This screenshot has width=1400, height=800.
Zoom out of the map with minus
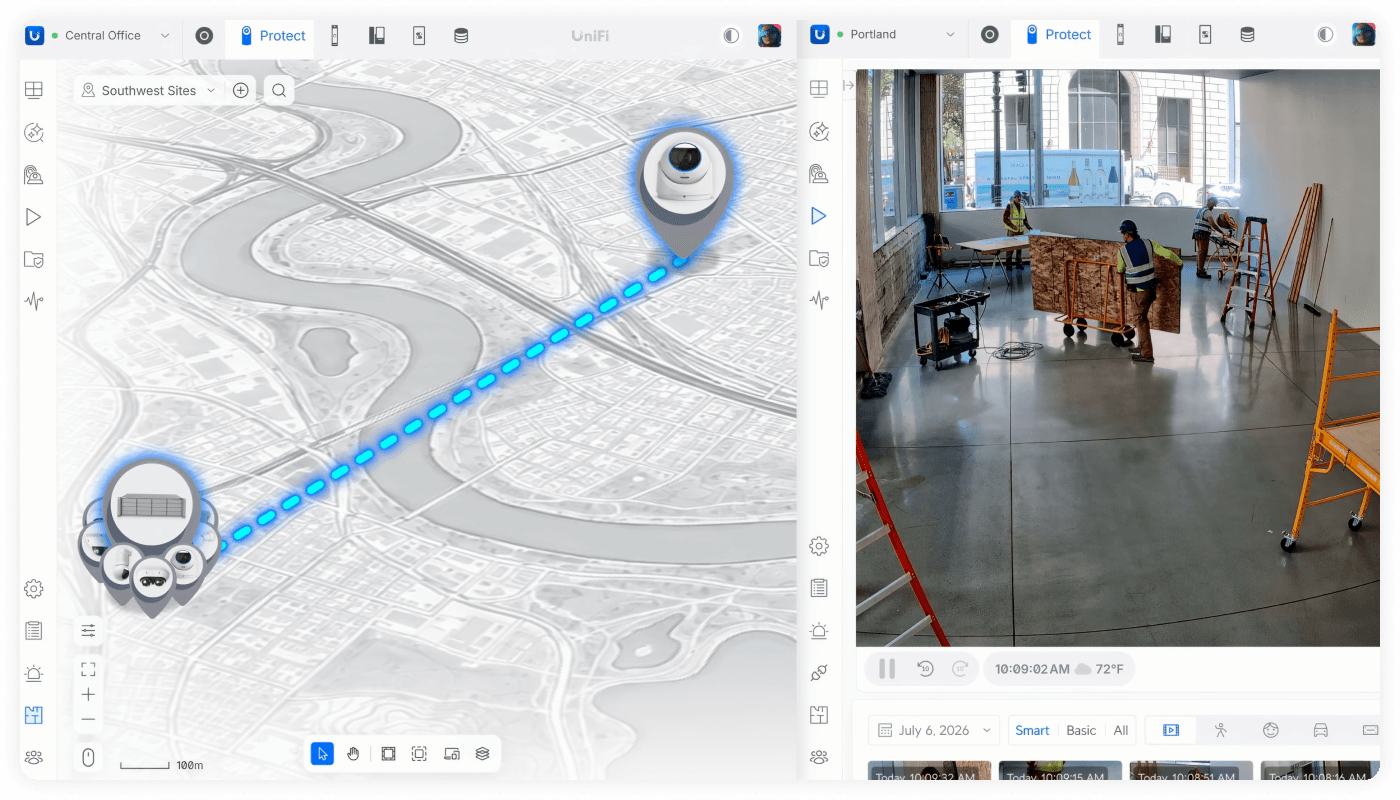(88, 719)
